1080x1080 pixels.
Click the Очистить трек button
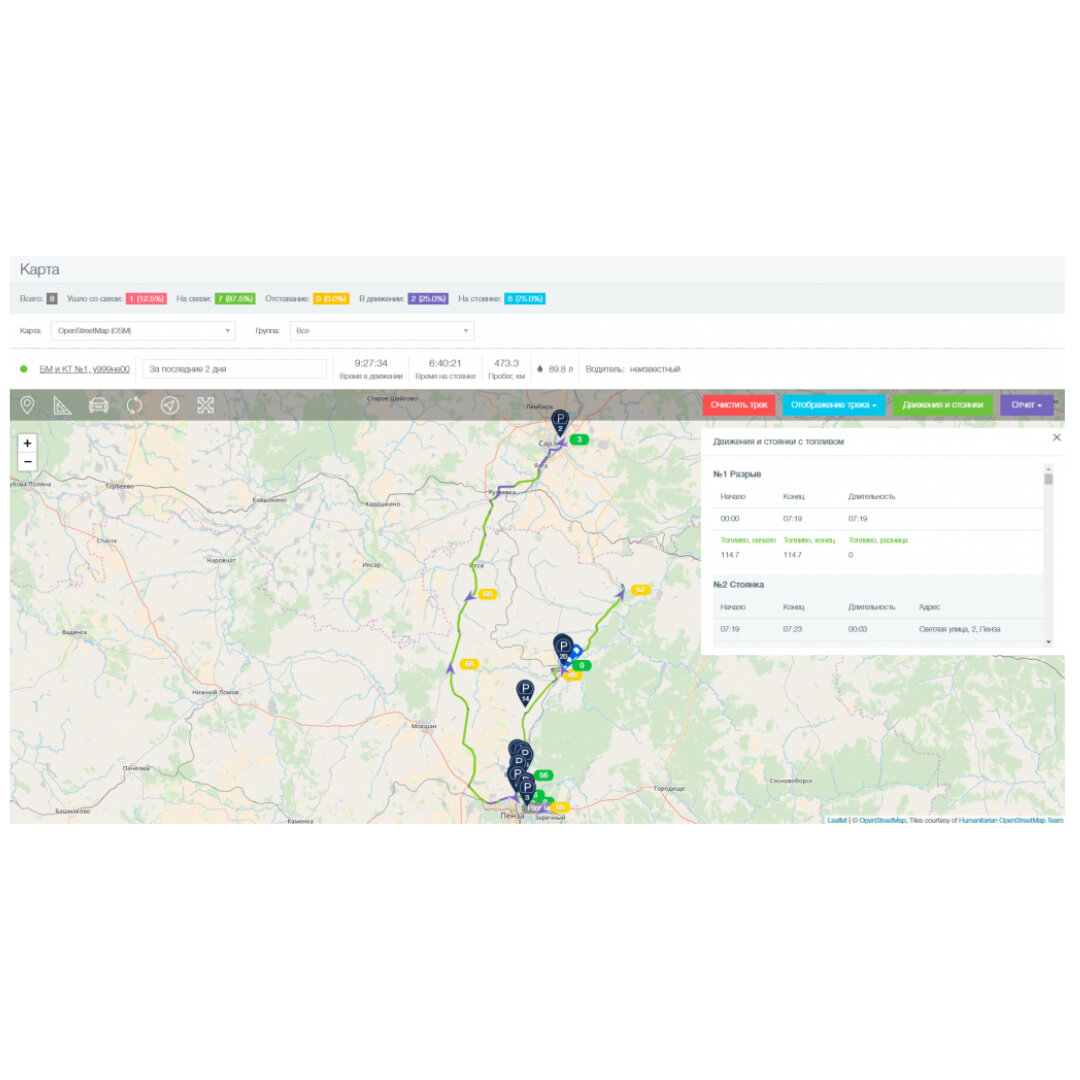tap(739, 405)
